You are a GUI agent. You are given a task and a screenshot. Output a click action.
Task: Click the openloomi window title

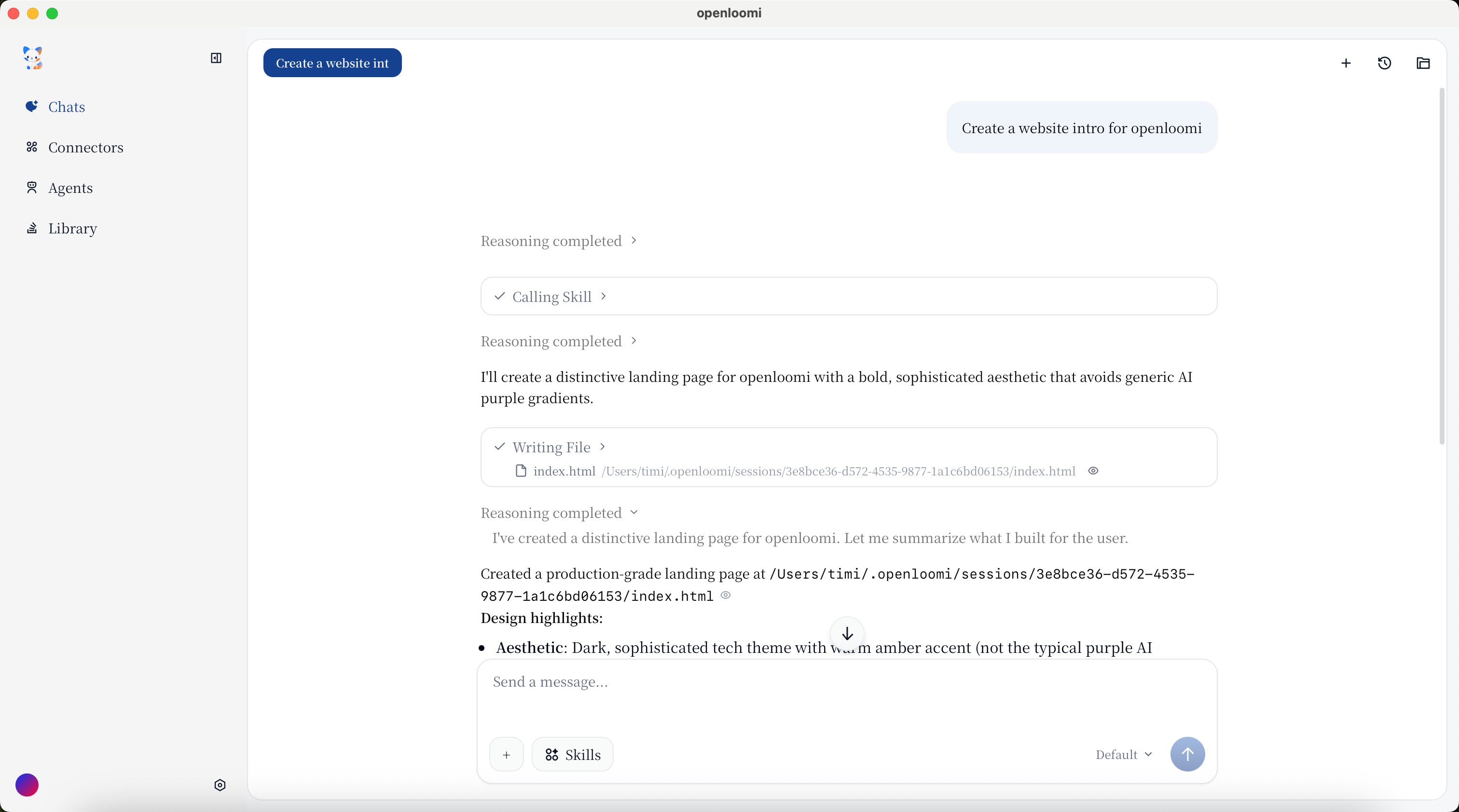(729, 13)
